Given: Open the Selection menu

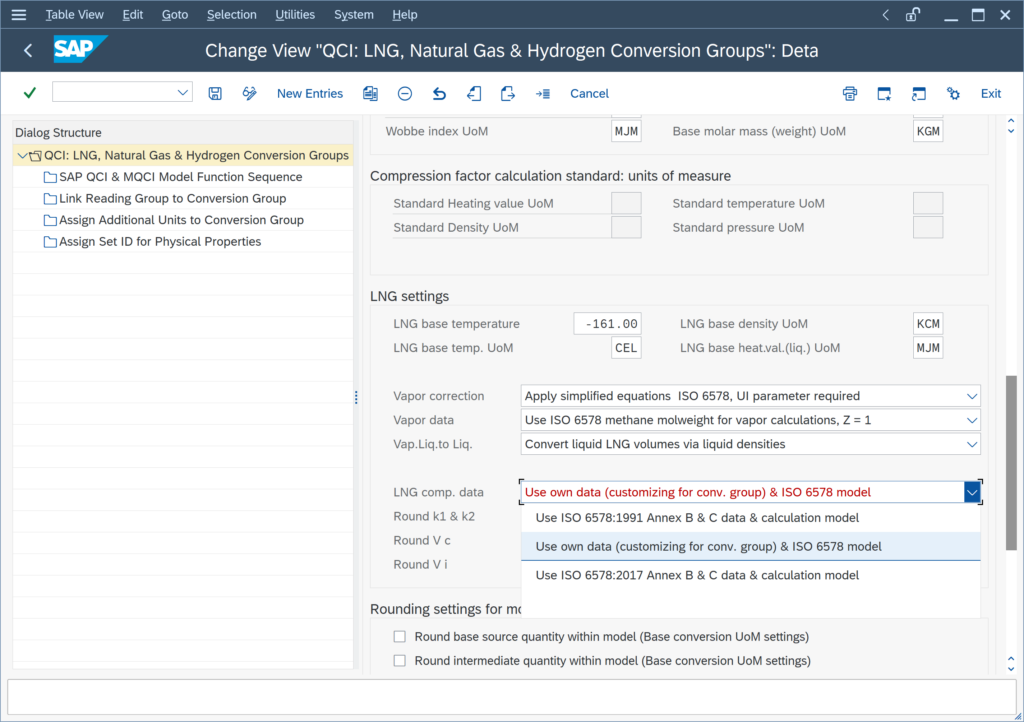Looking at the screenshot, I should coord(232,14).
